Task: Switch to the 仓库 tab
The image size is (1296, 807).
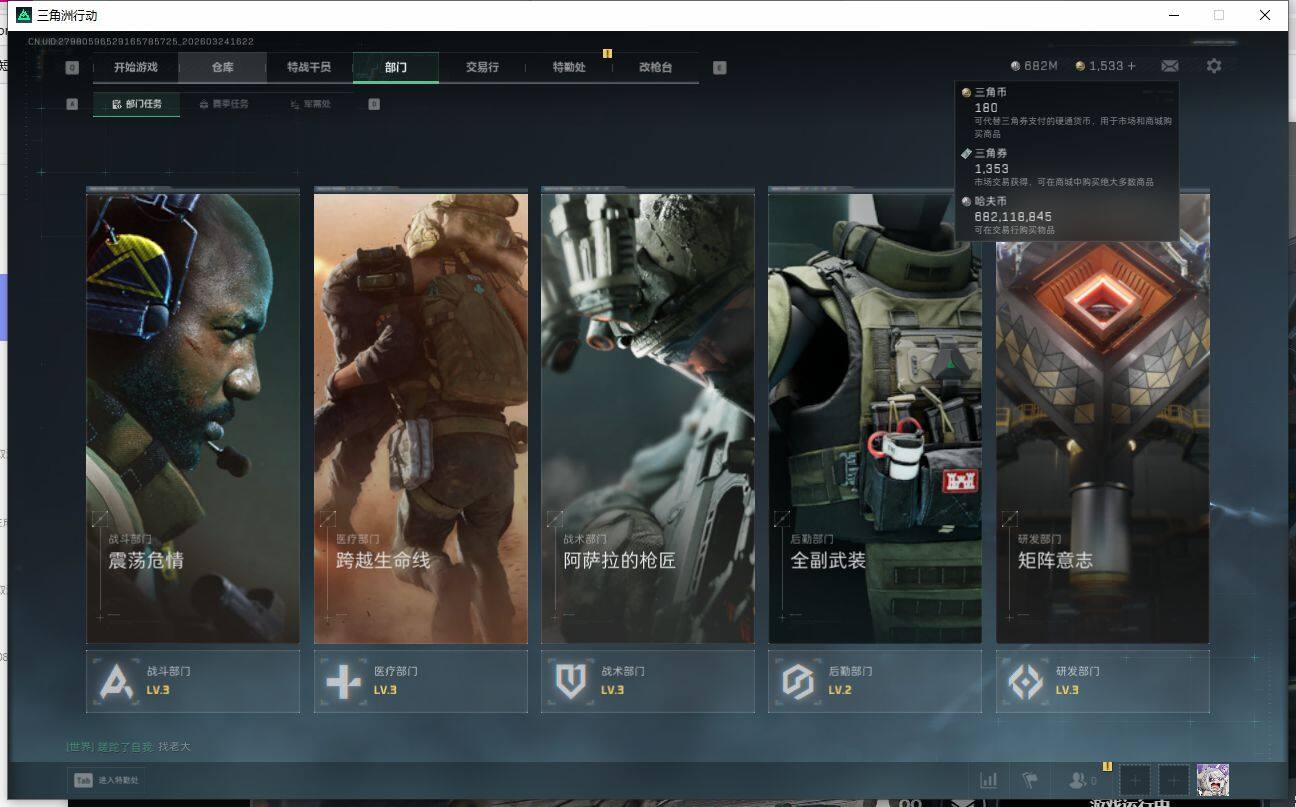Action: point(222,67)
